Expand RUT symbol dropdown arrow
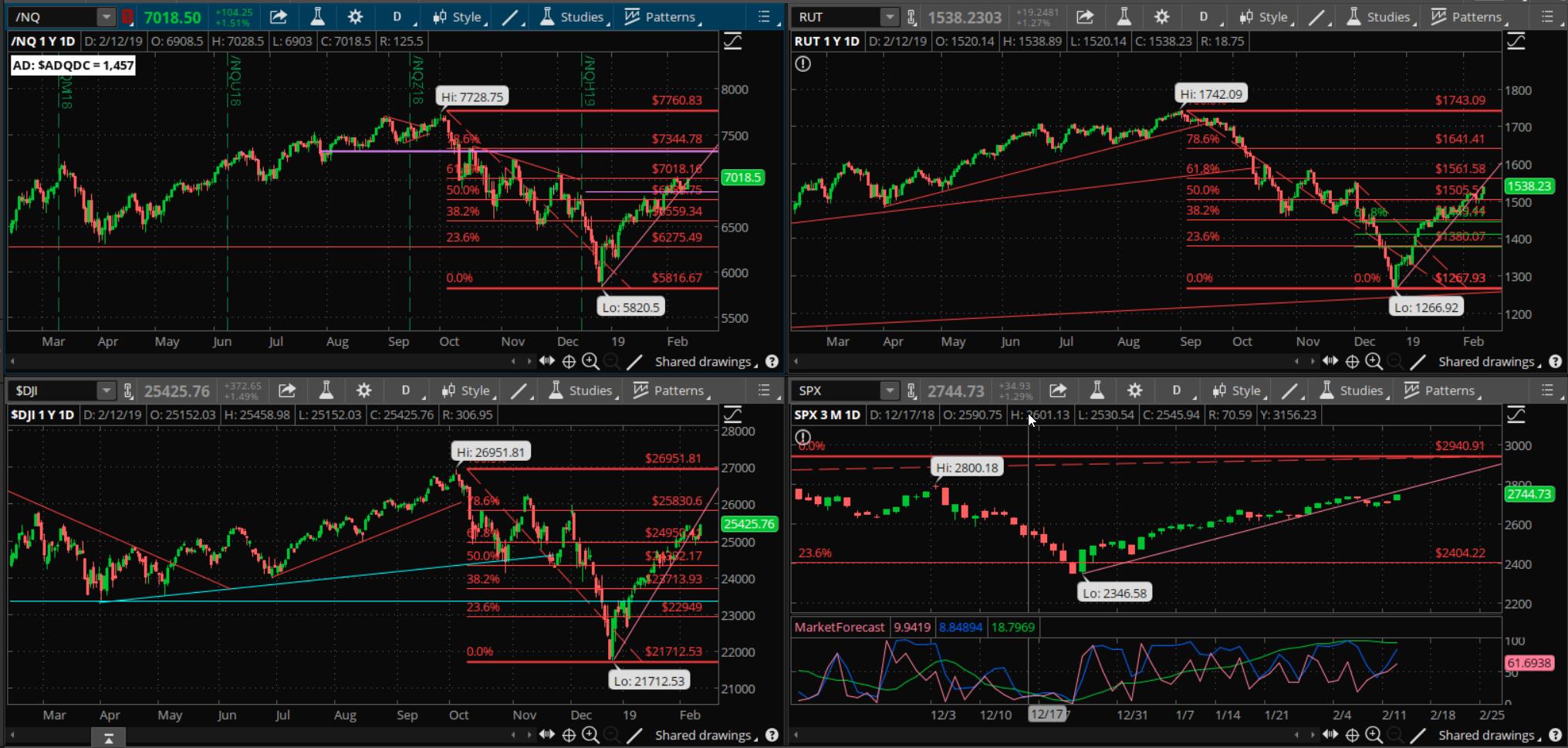 (x=890, y=17)
